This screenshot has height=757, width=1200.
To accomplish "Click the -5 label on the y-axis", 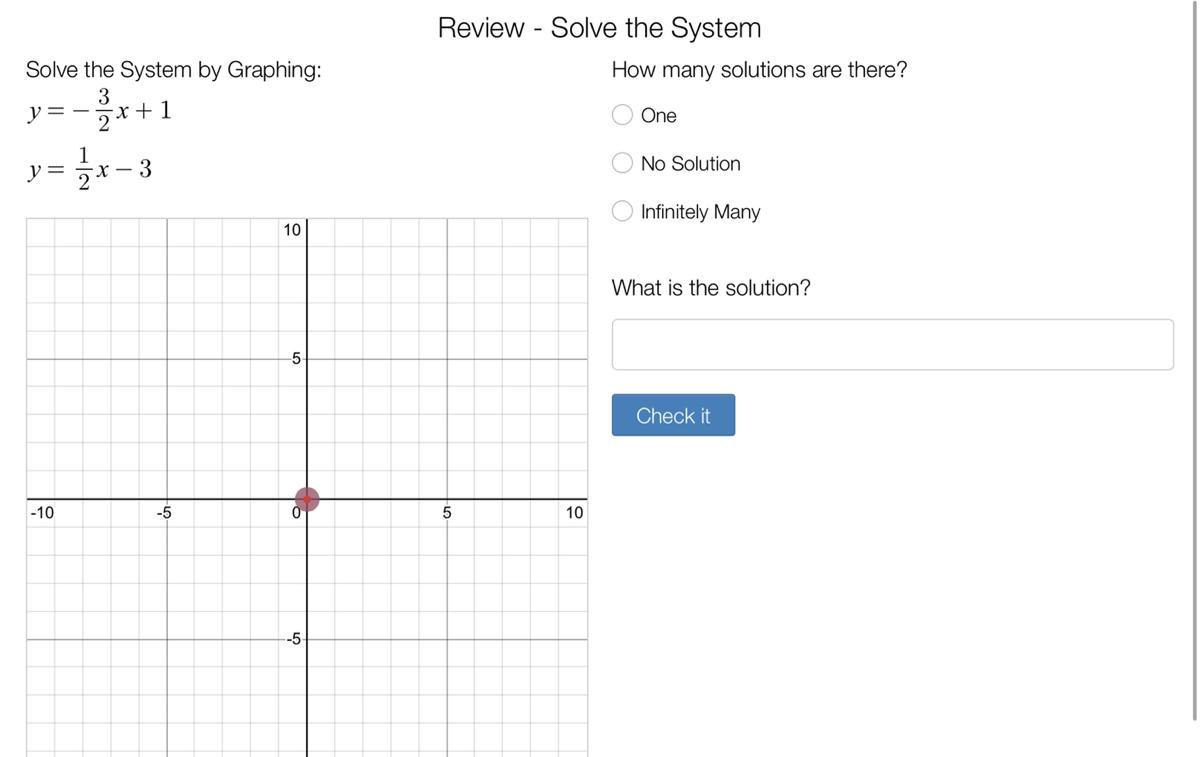I will pos(293,639).
